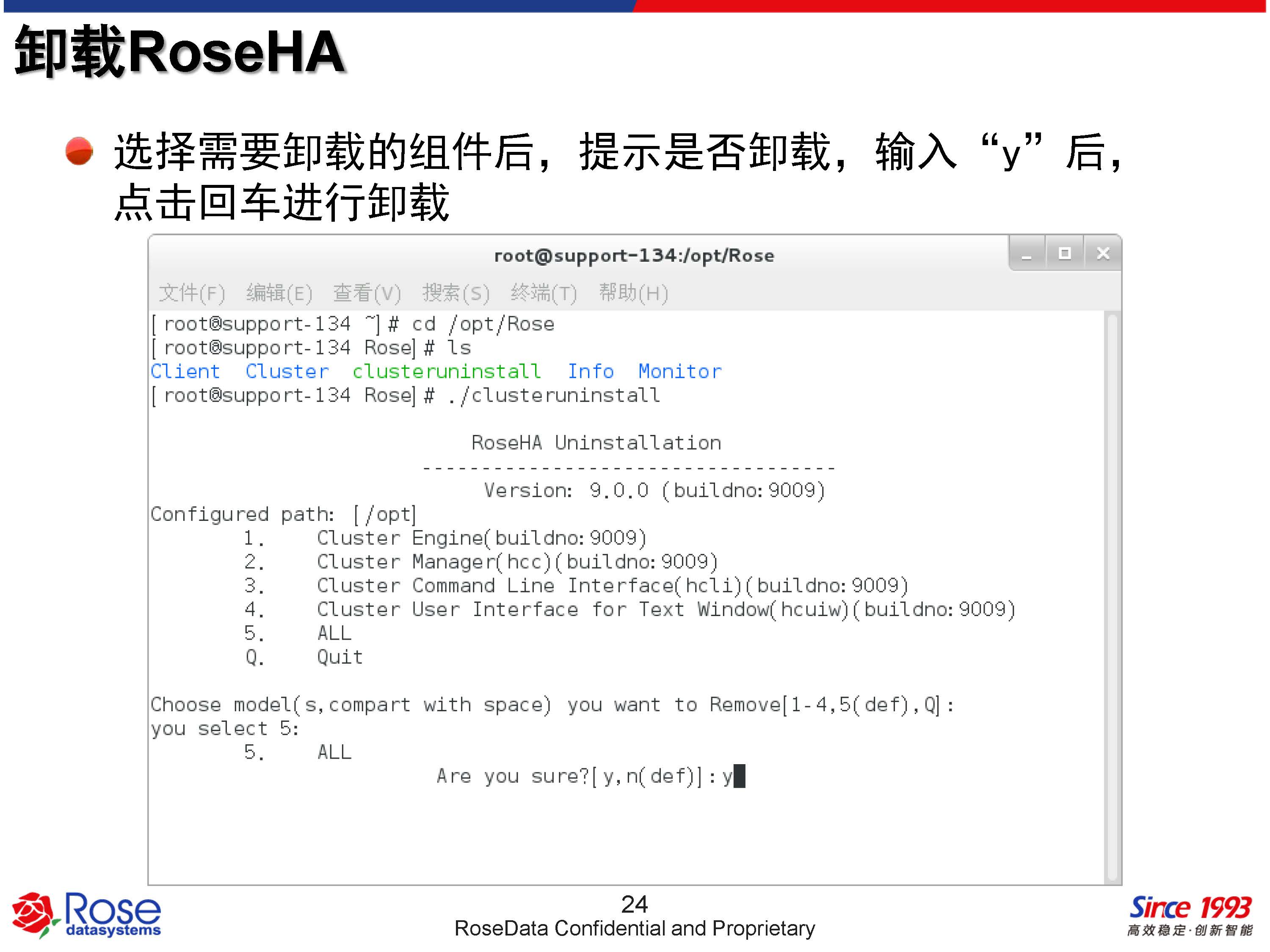Click the Client directory name in listing
Viewport: 1270px width, 952px height.
click(x=185, y=371)
